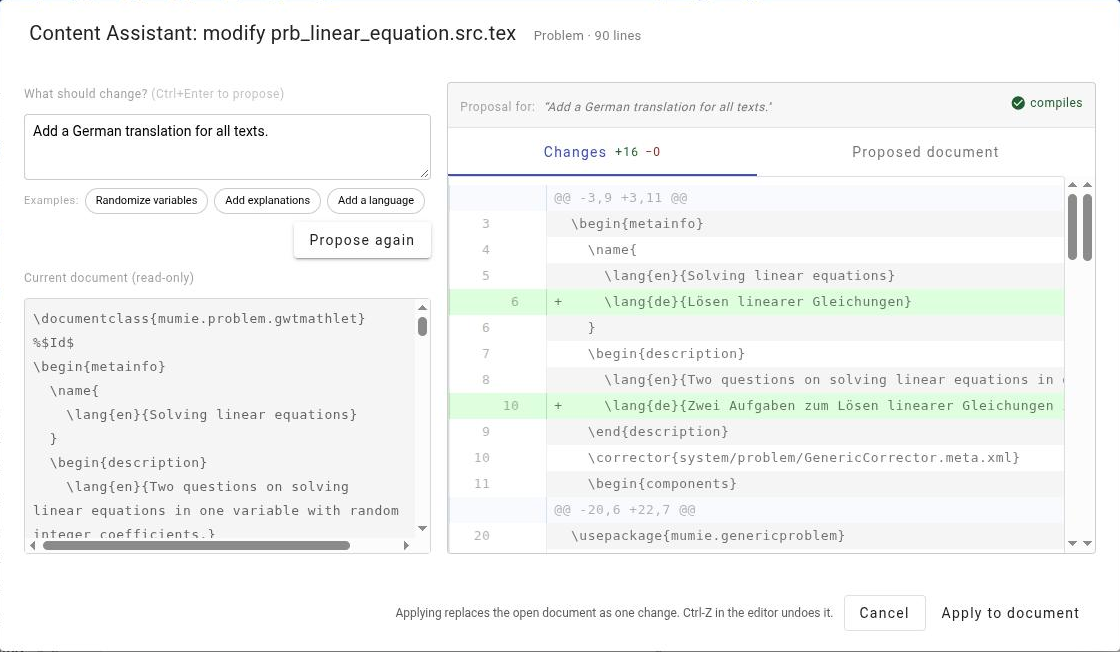
Task: Click the +16 additions count
Action: coord(626,152)
